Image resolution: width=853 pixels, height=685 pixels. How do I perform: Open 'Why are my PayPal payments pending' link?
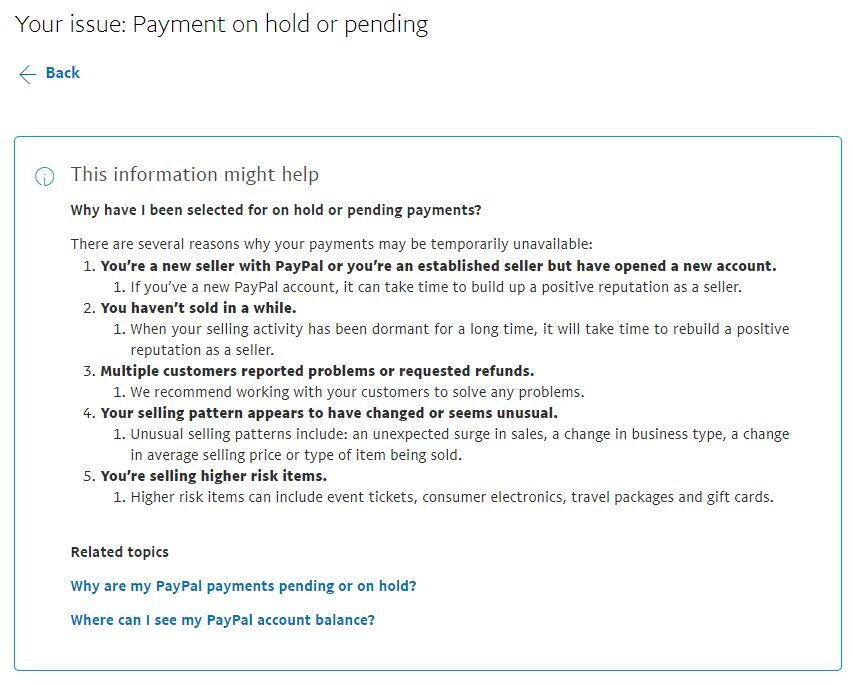pyautogui.click(x=243, y=586)
